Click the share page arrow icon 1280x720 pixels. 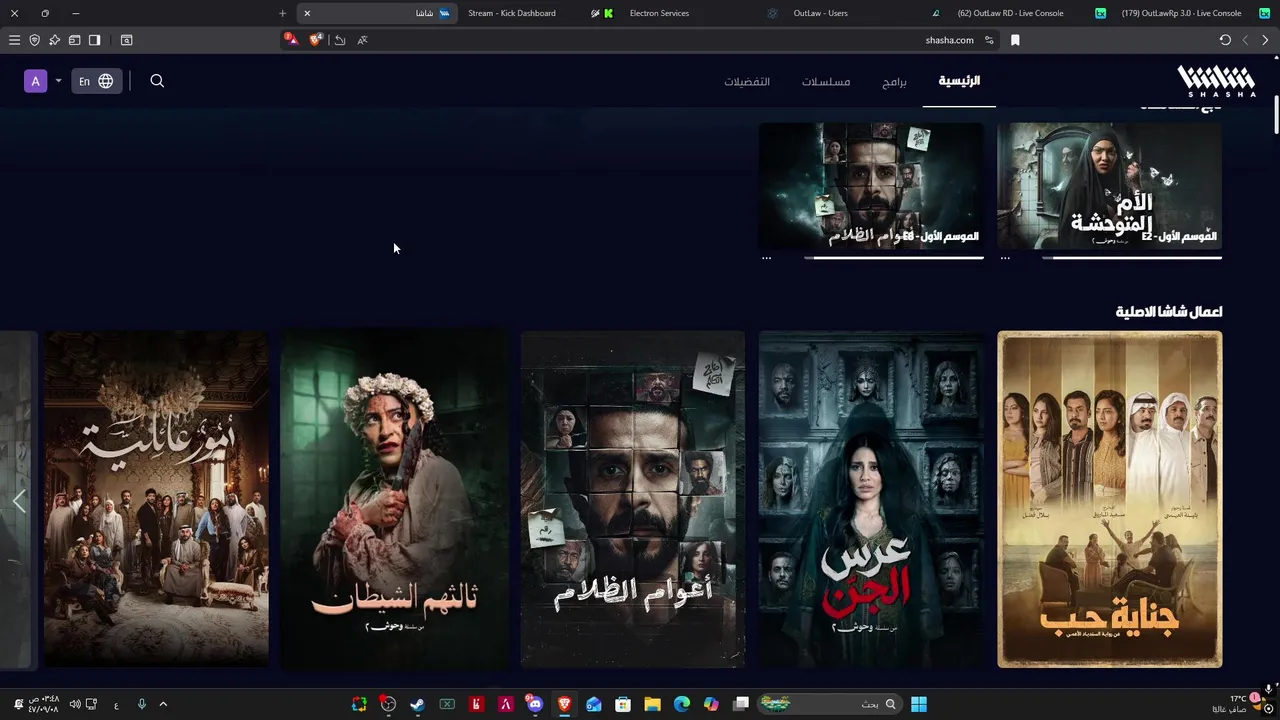[340, 40]
